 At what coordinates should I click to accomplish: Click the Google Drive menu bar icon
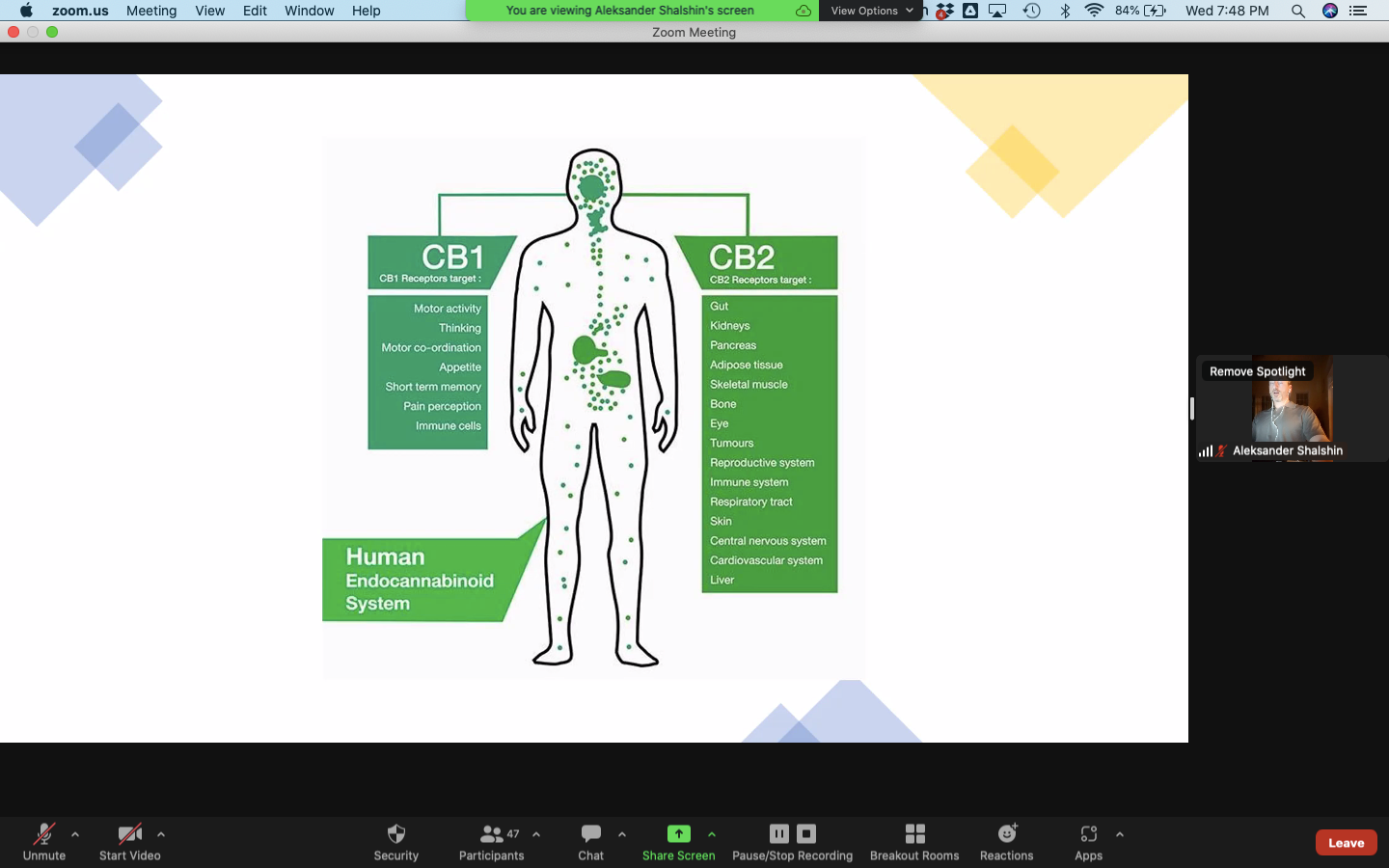[970, 11]
